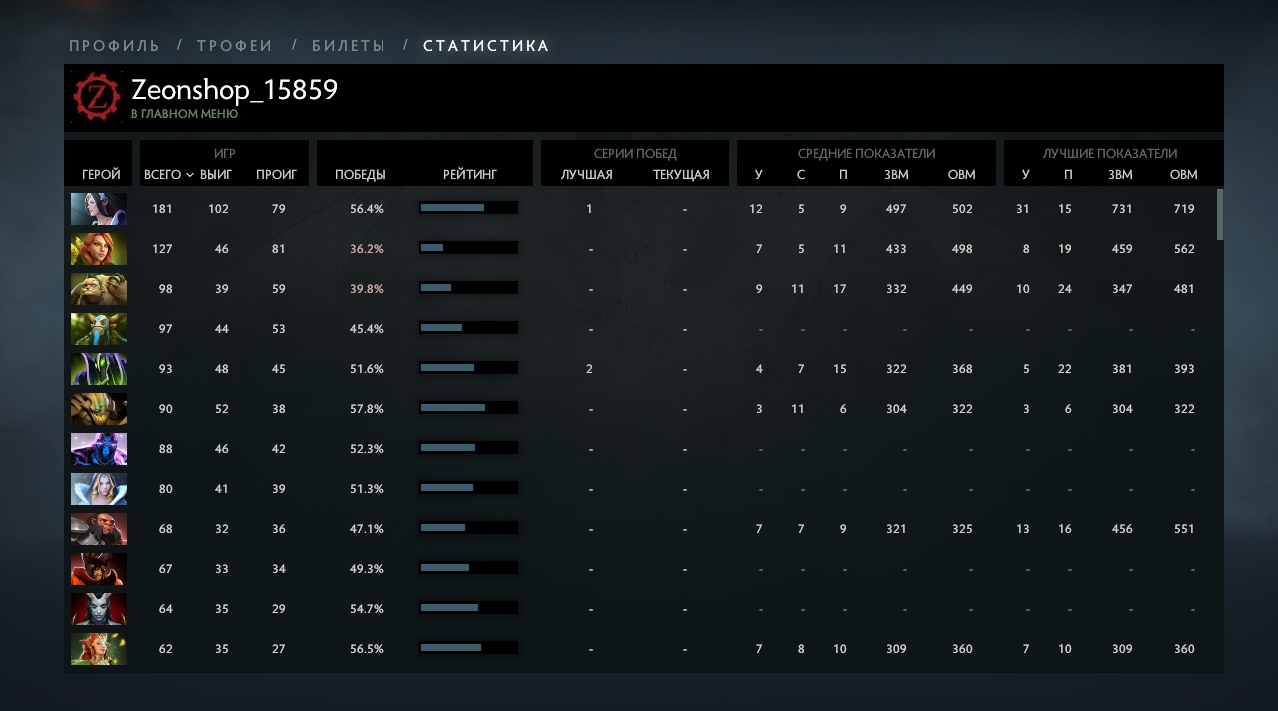Choose hero portrait in the 67-games row
The width and height of the screenshot is (1278, 711).
99,569
